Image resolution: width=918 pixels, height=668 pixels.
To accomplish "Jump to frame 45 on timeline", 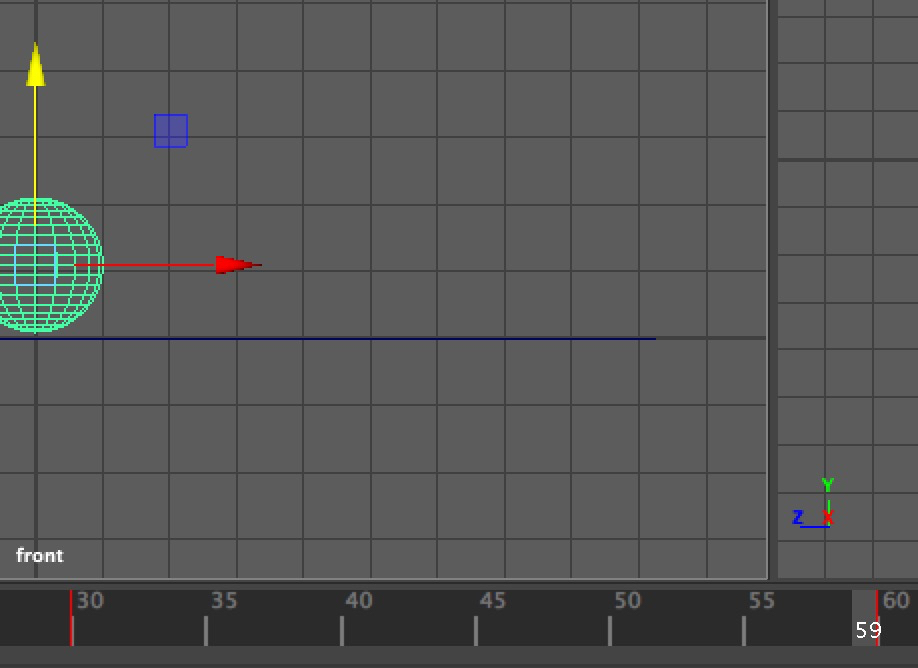I will pos(493,600).
